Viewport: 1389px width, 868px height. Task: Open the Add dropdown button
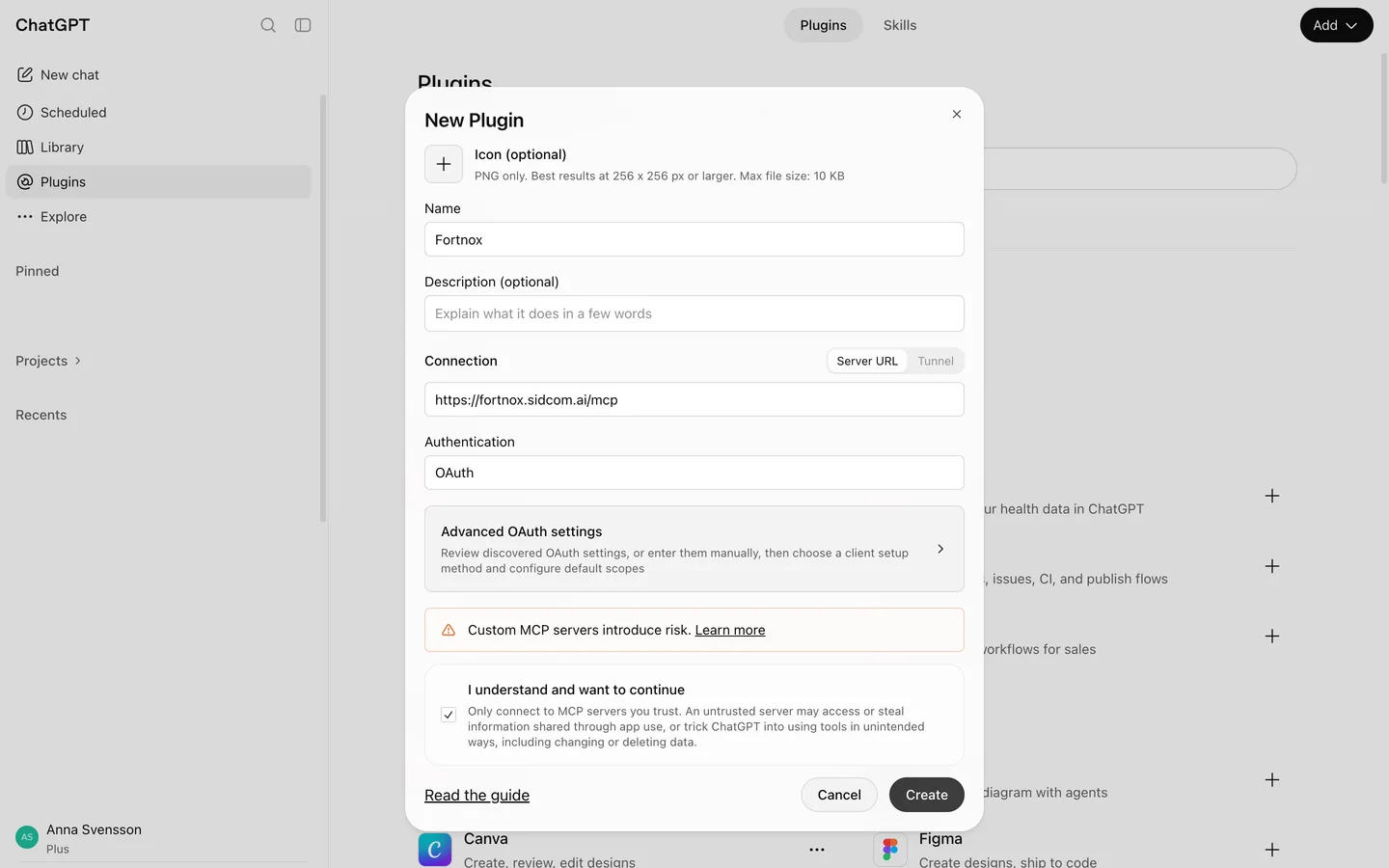(x=1336, y=25)
